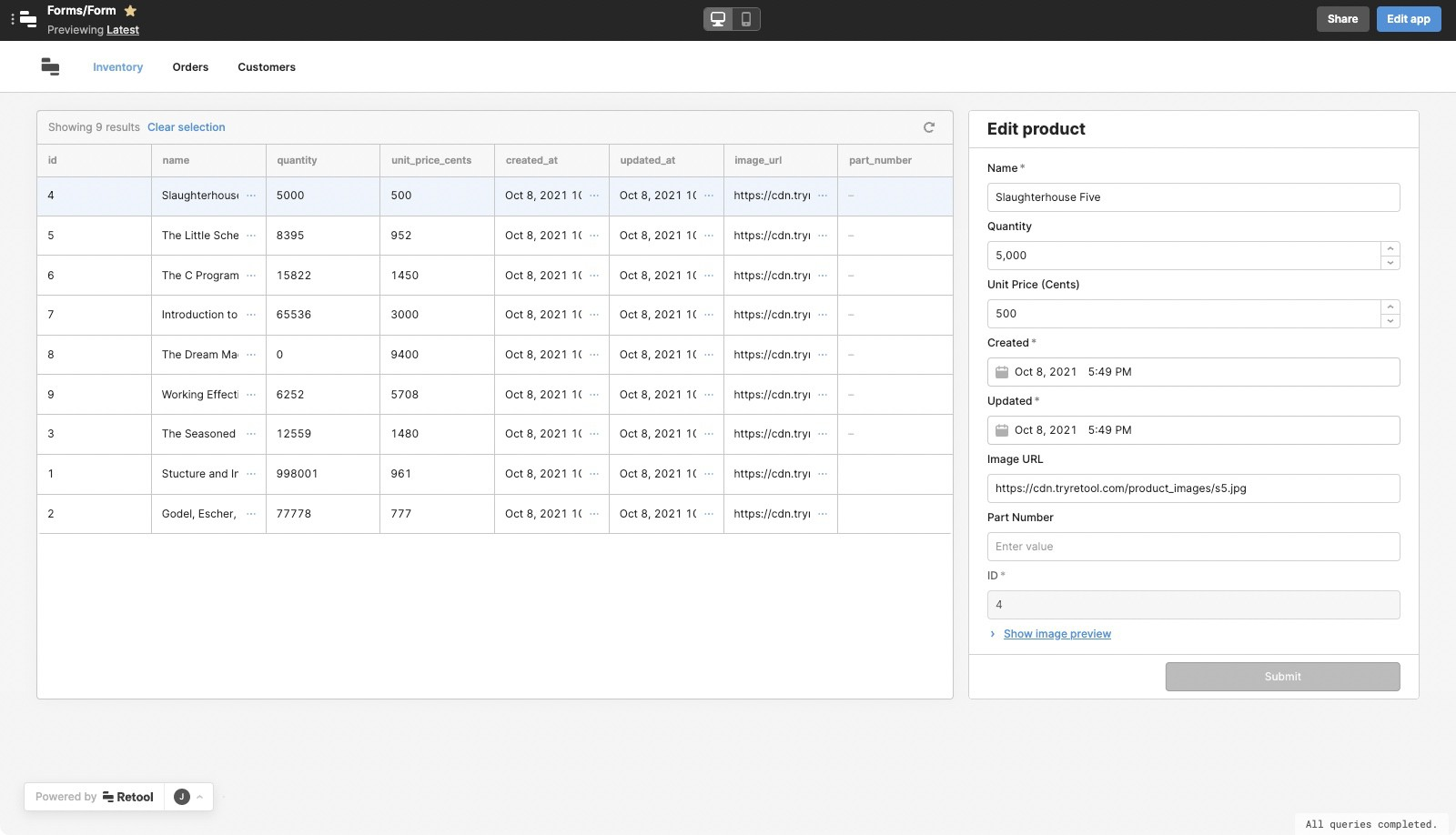Switch to desktop preview mode

(x=718, y=19)
